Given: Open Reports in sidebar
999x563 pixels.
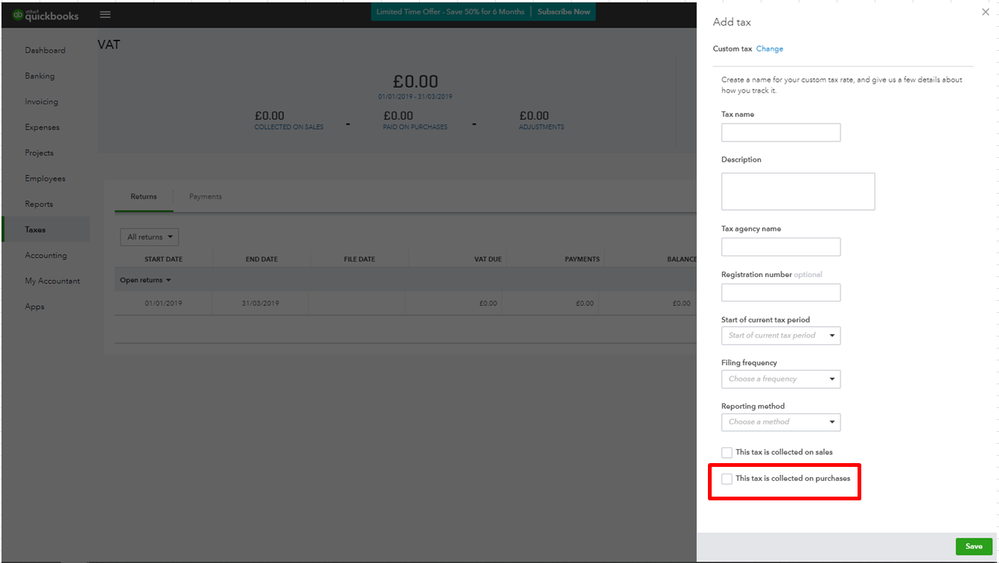Looking at the screenshot, I should click(x=39, y=204).
